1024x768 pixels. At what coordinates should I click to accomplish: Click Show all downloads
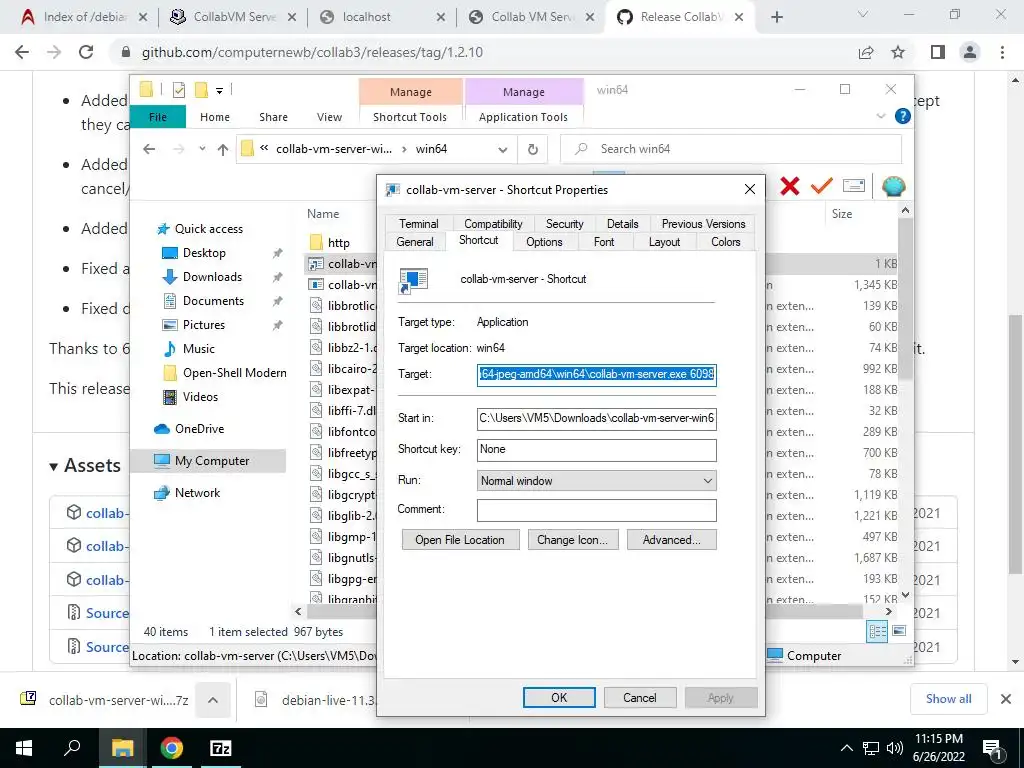click(x=948, y=699)
